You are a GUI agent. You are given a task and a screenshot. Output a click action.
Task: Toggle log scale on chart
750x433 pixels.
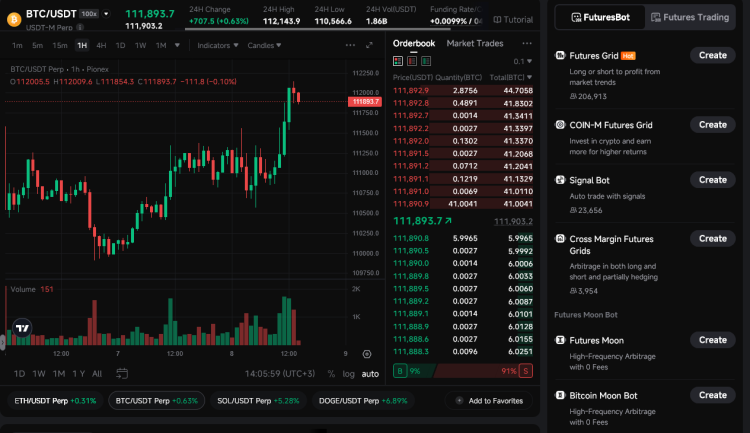(349, 374)
